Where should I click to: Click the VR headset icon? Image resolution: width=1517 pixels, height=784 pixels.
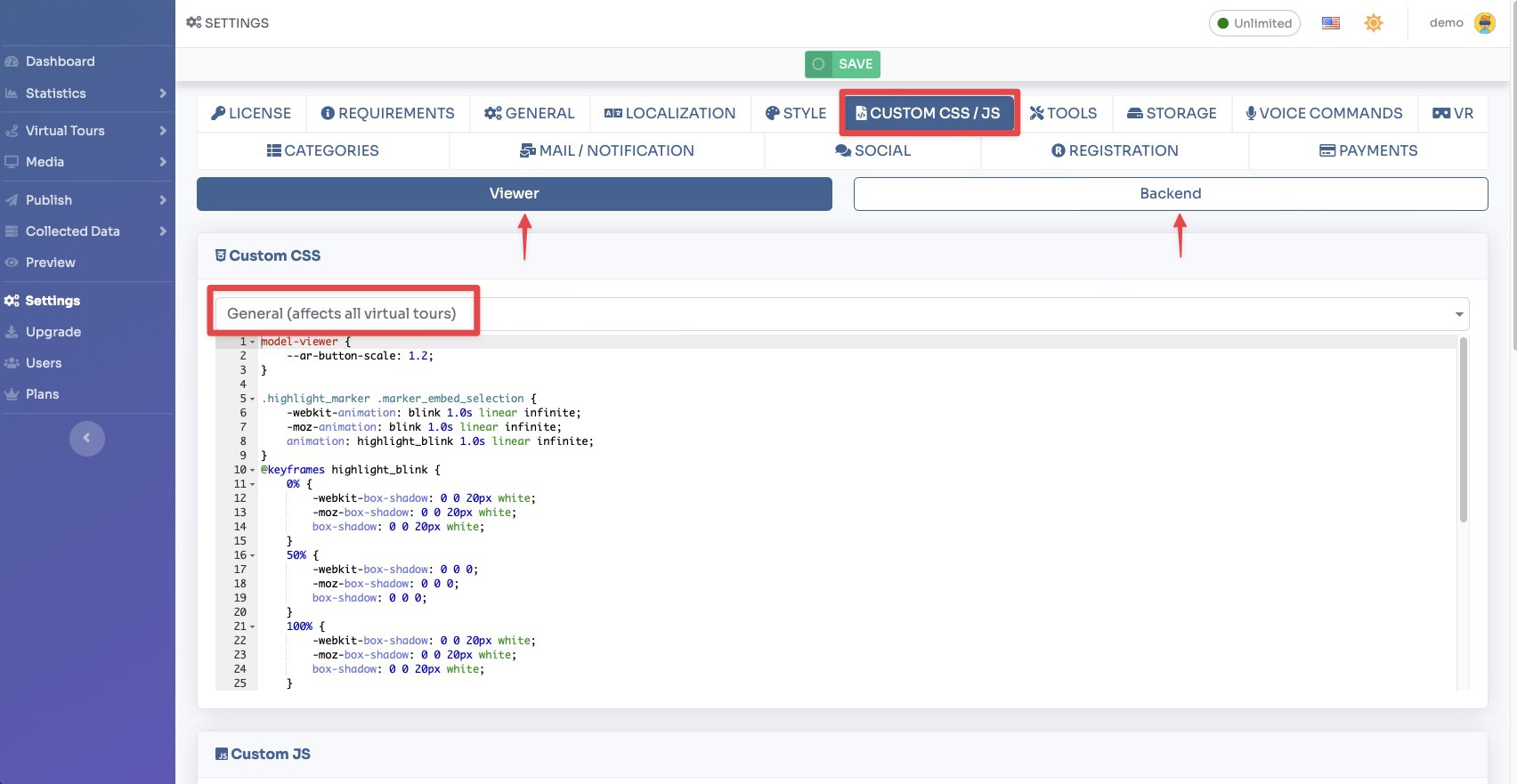coord(1441,113)
